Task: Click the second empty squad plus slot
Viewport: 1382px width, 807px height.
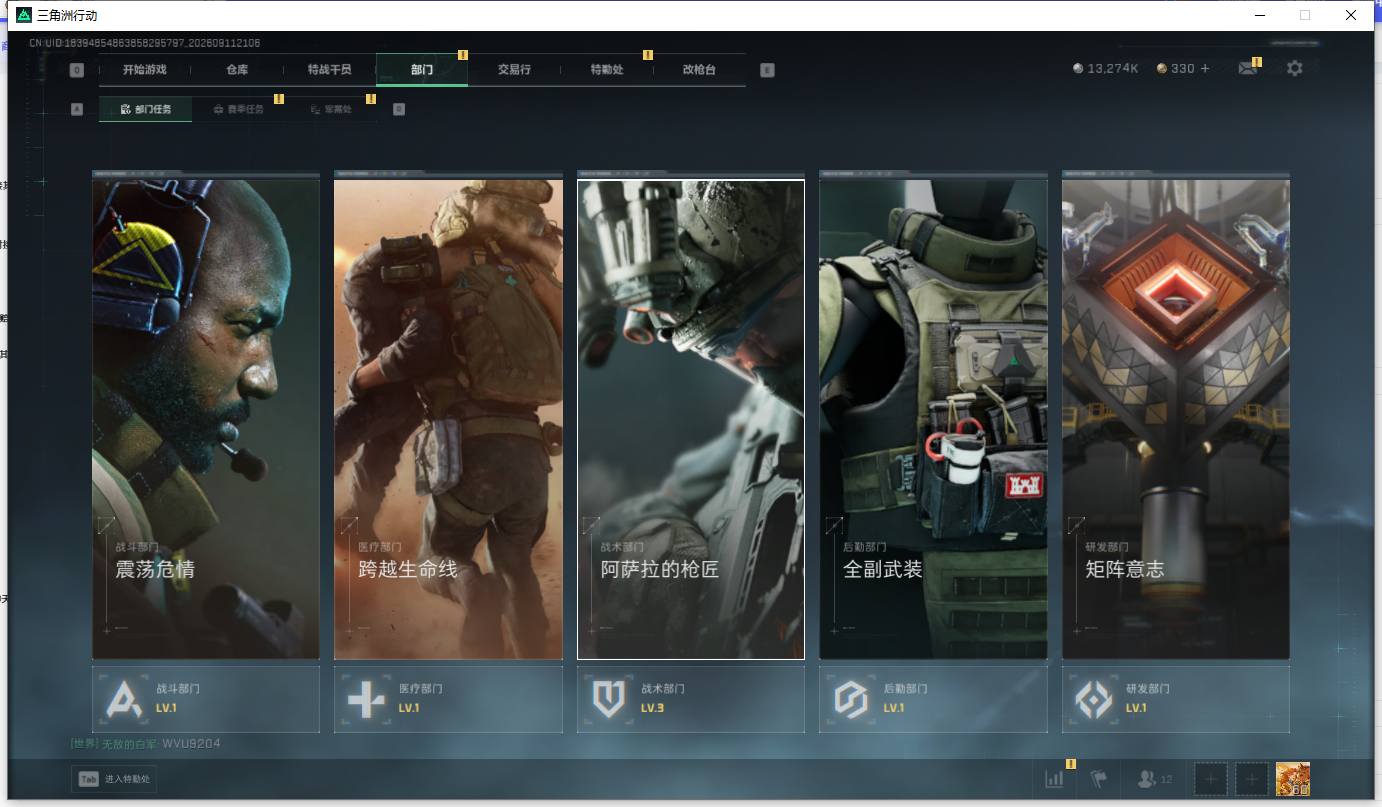Action: click(x=1251, y=779)
